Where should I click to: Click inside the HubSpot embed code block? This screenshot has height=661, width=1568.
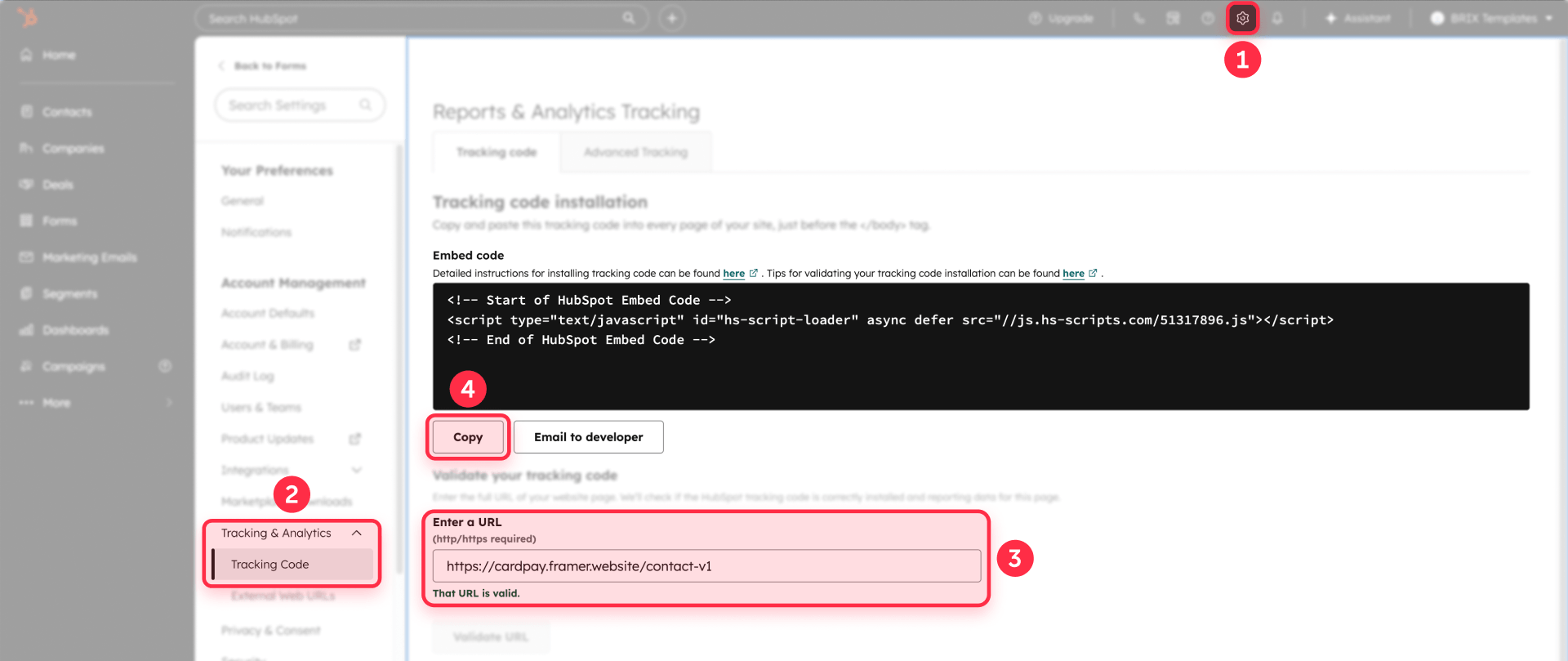[981, 346]
